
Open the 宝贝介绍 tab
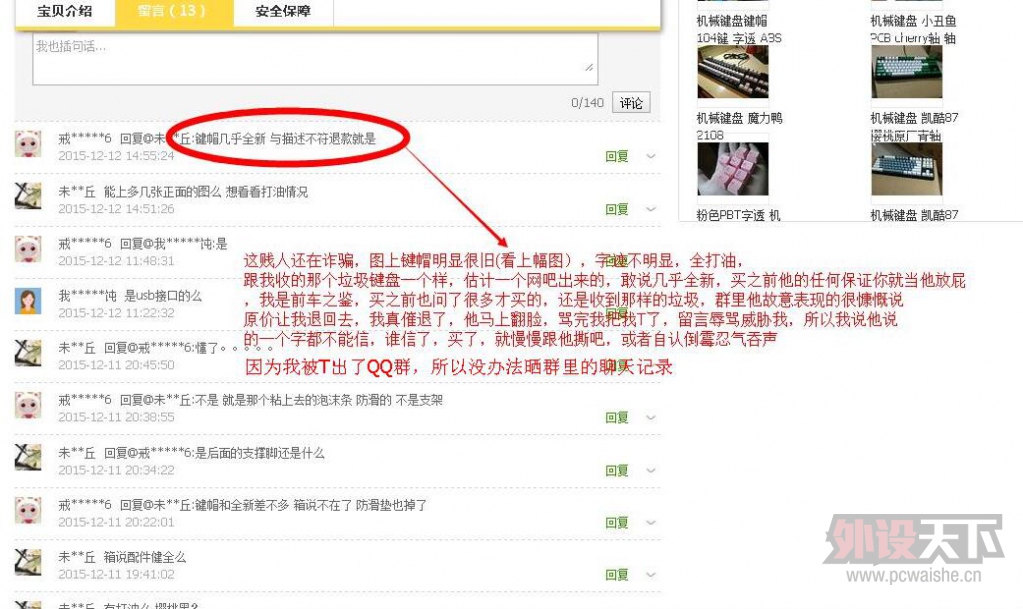pyautogui.click(x=65, y=12)
